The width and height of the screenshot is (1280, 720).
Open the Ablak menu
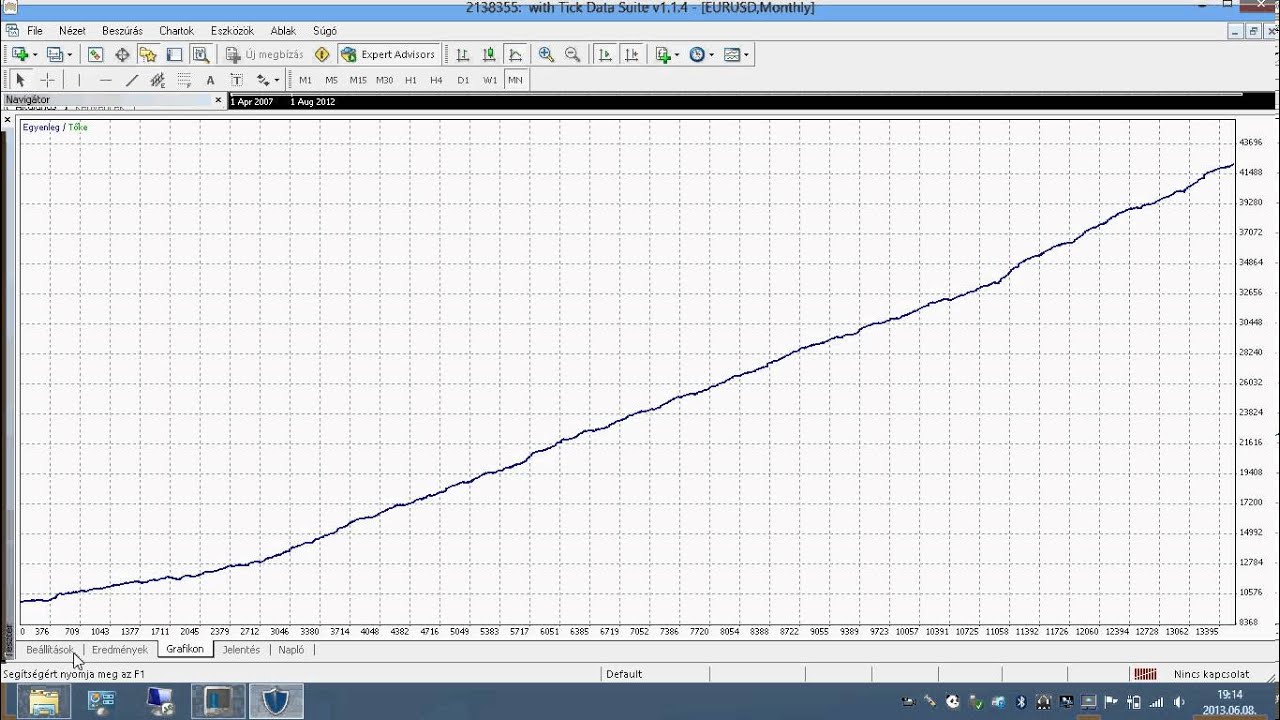click(283, 31)
